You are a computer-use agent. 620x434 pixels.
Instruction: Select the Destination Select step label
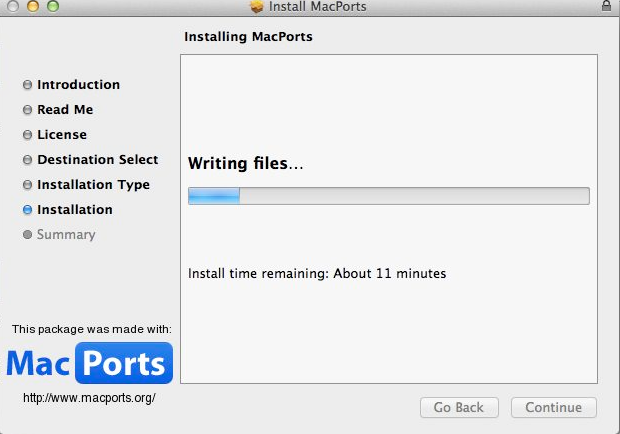tap(98, 160)
